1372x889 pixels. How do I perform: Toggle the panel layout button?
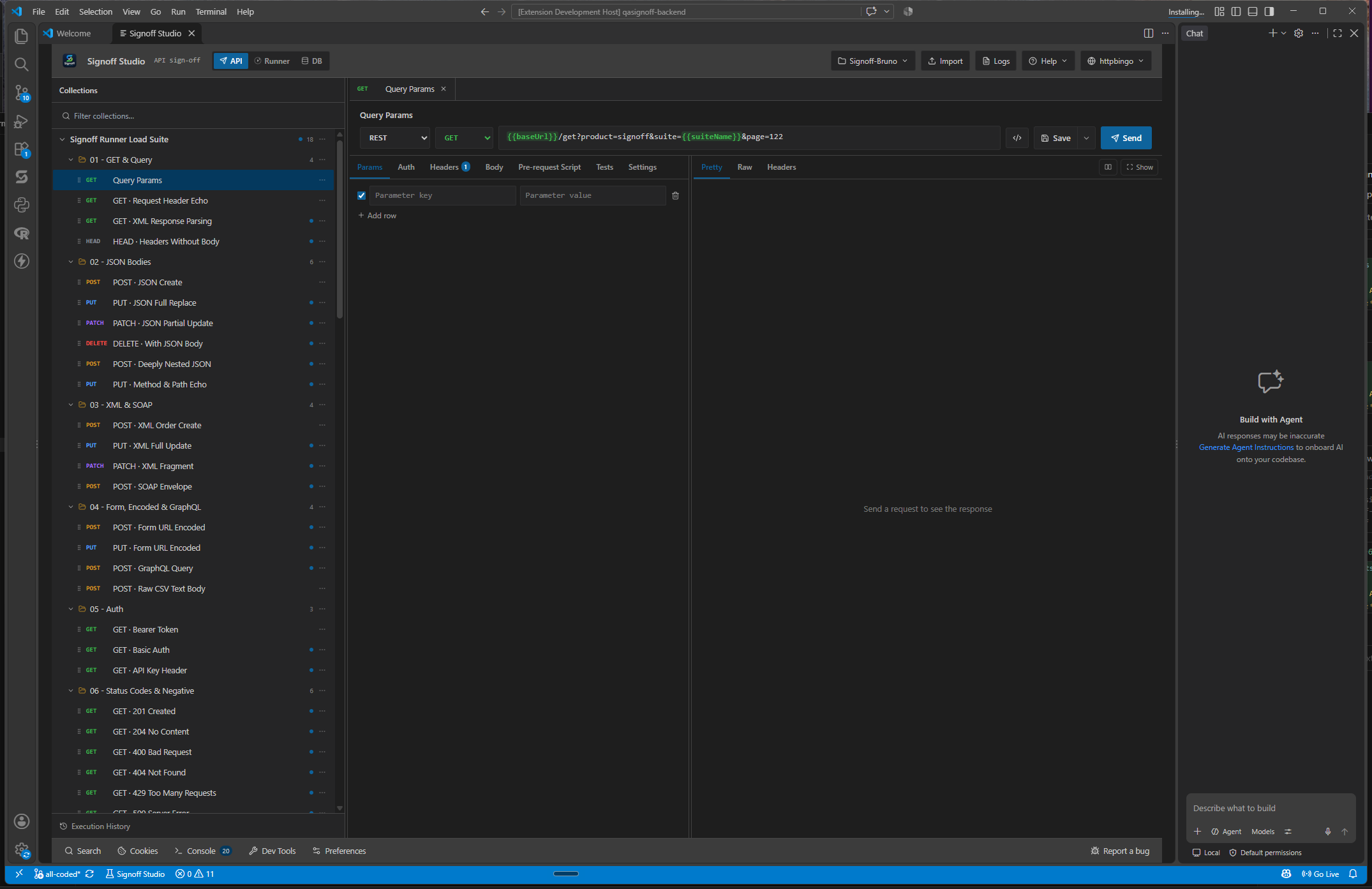tap(1253, 11)
